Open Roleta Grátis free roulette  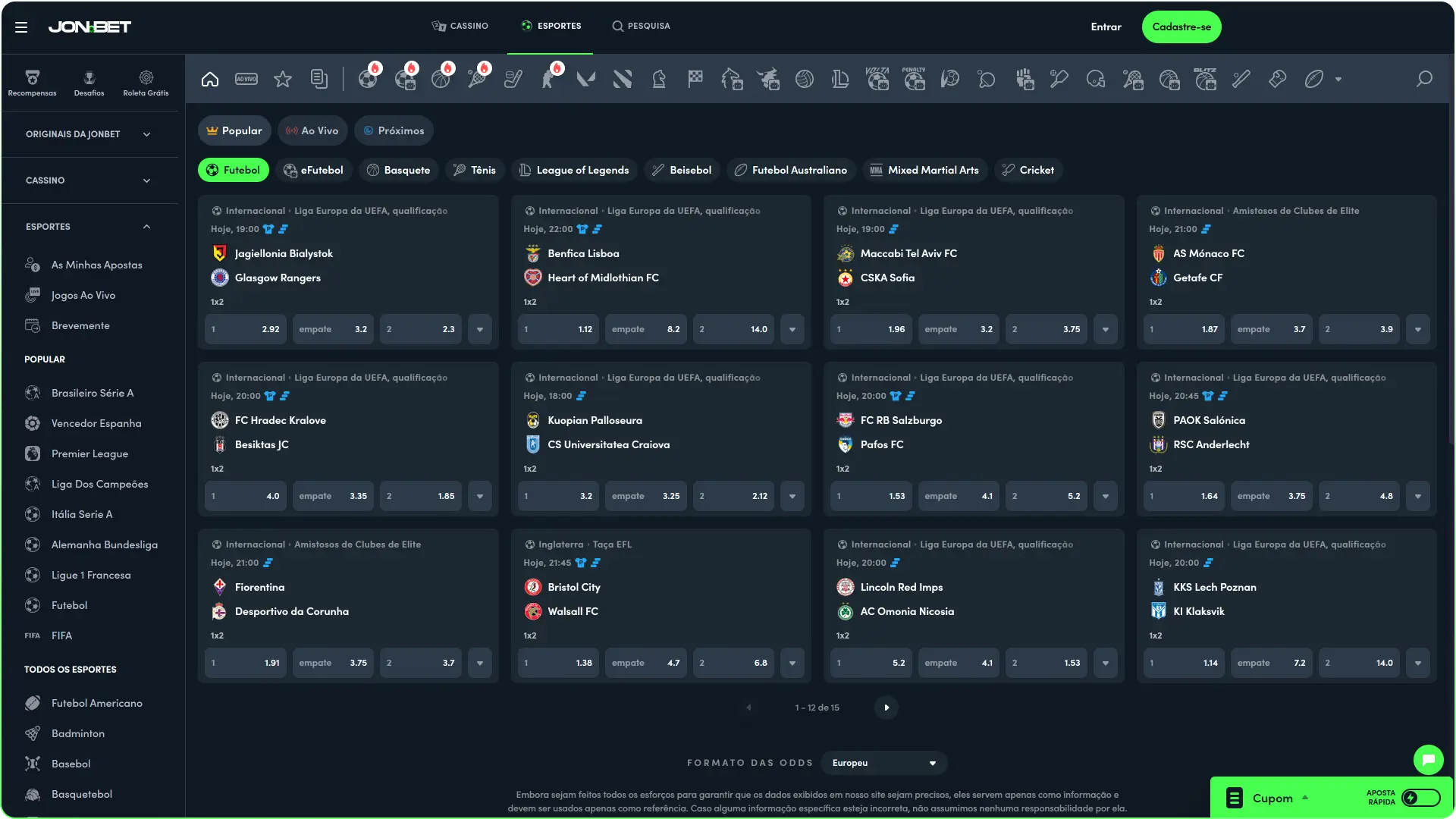(146, 83)
